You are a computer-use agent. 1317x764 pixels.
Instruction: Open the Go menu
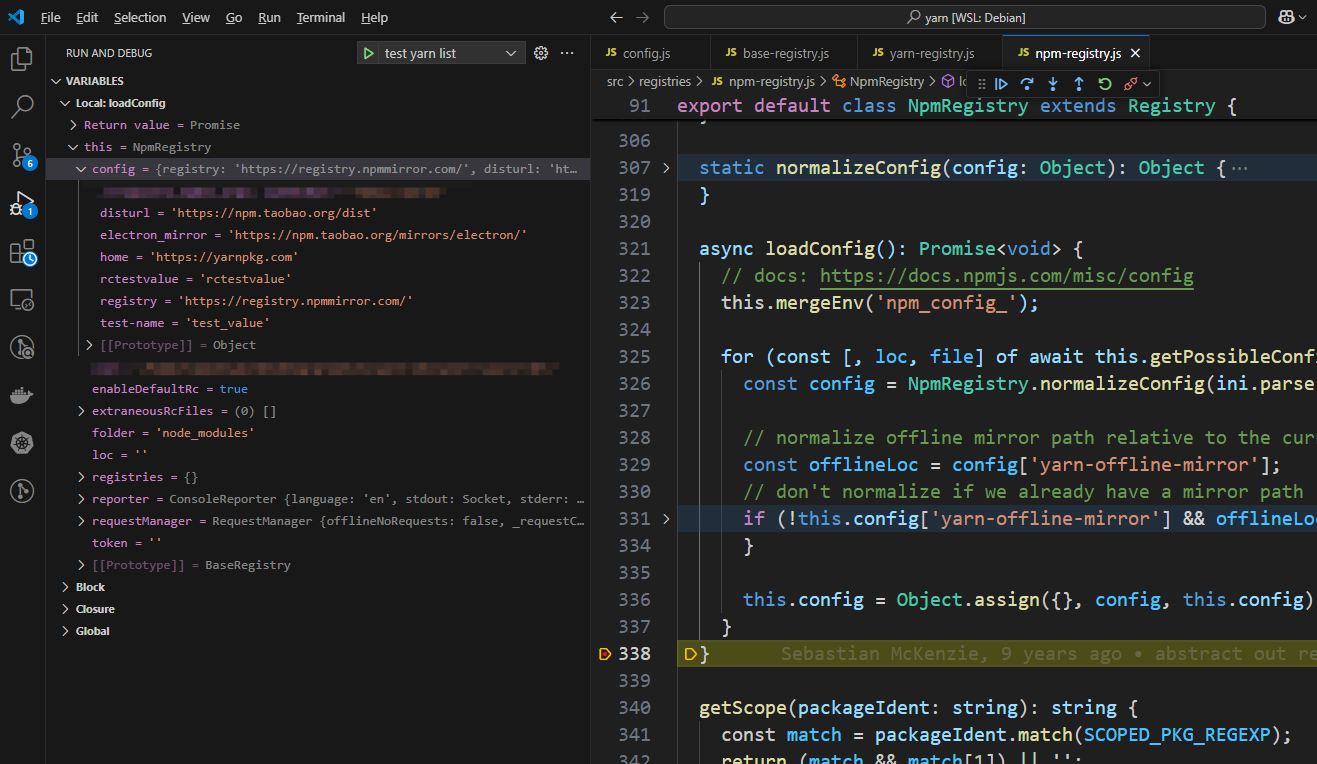point(234,17)
